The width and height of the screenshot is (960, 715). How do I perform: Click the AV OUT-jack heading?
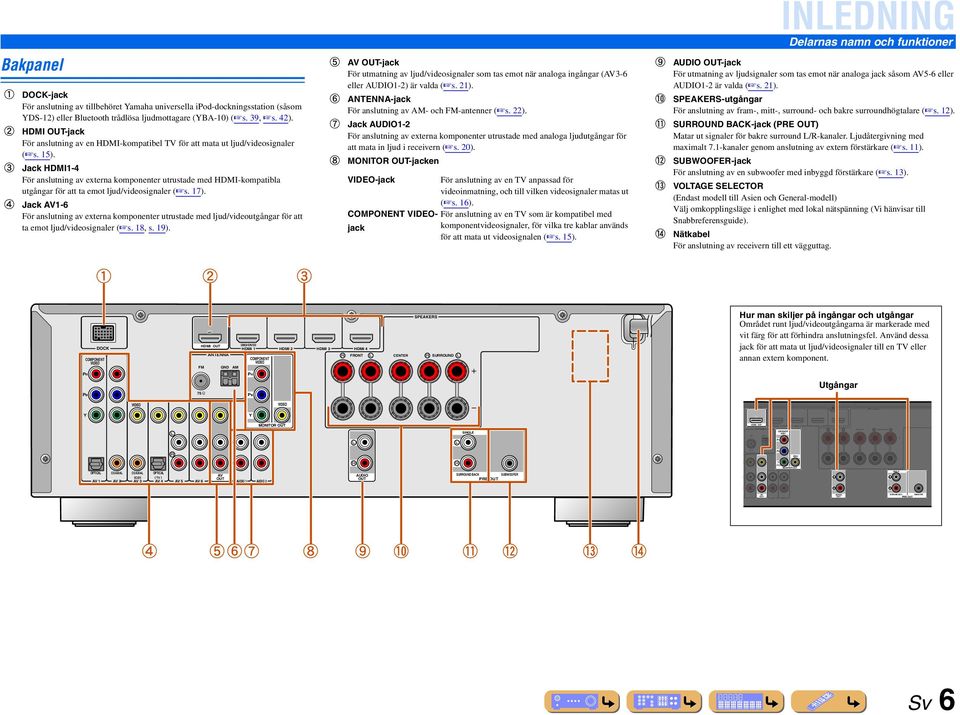[373, 62]
